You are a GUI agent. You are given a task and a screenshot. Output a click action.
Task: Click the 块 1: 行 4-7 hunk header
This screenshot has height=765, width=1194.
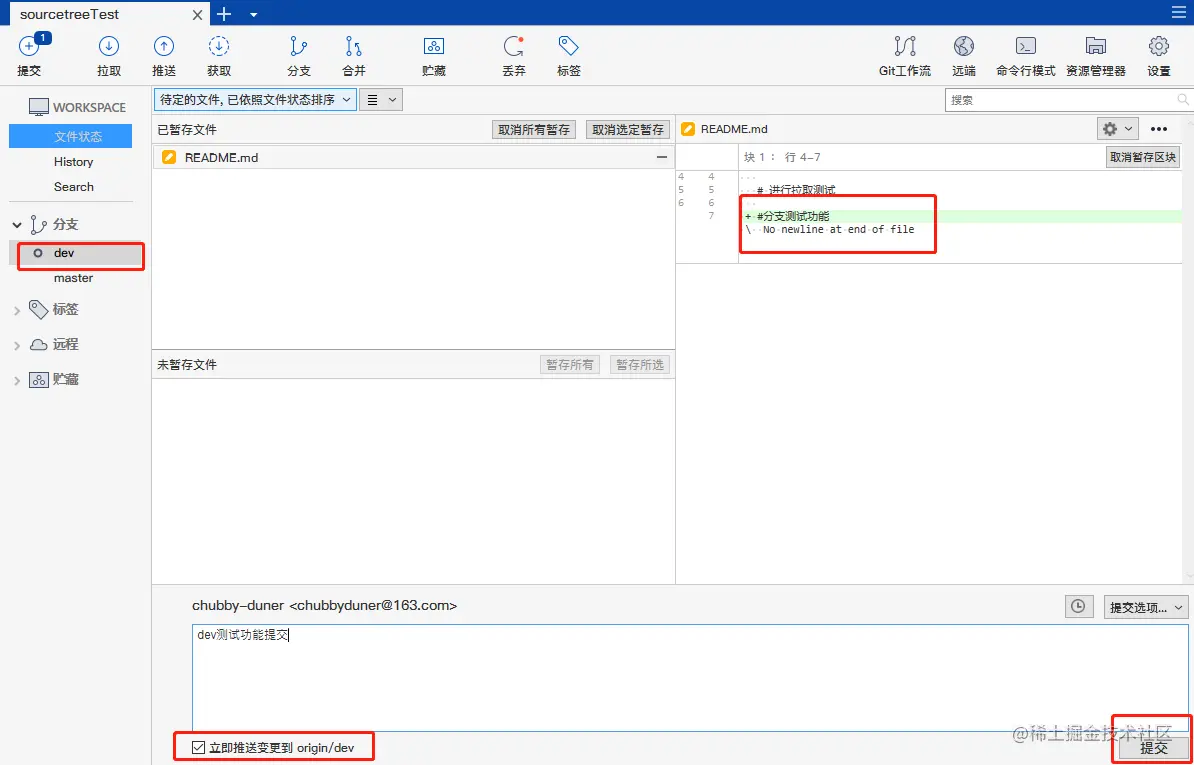point(782,158)
